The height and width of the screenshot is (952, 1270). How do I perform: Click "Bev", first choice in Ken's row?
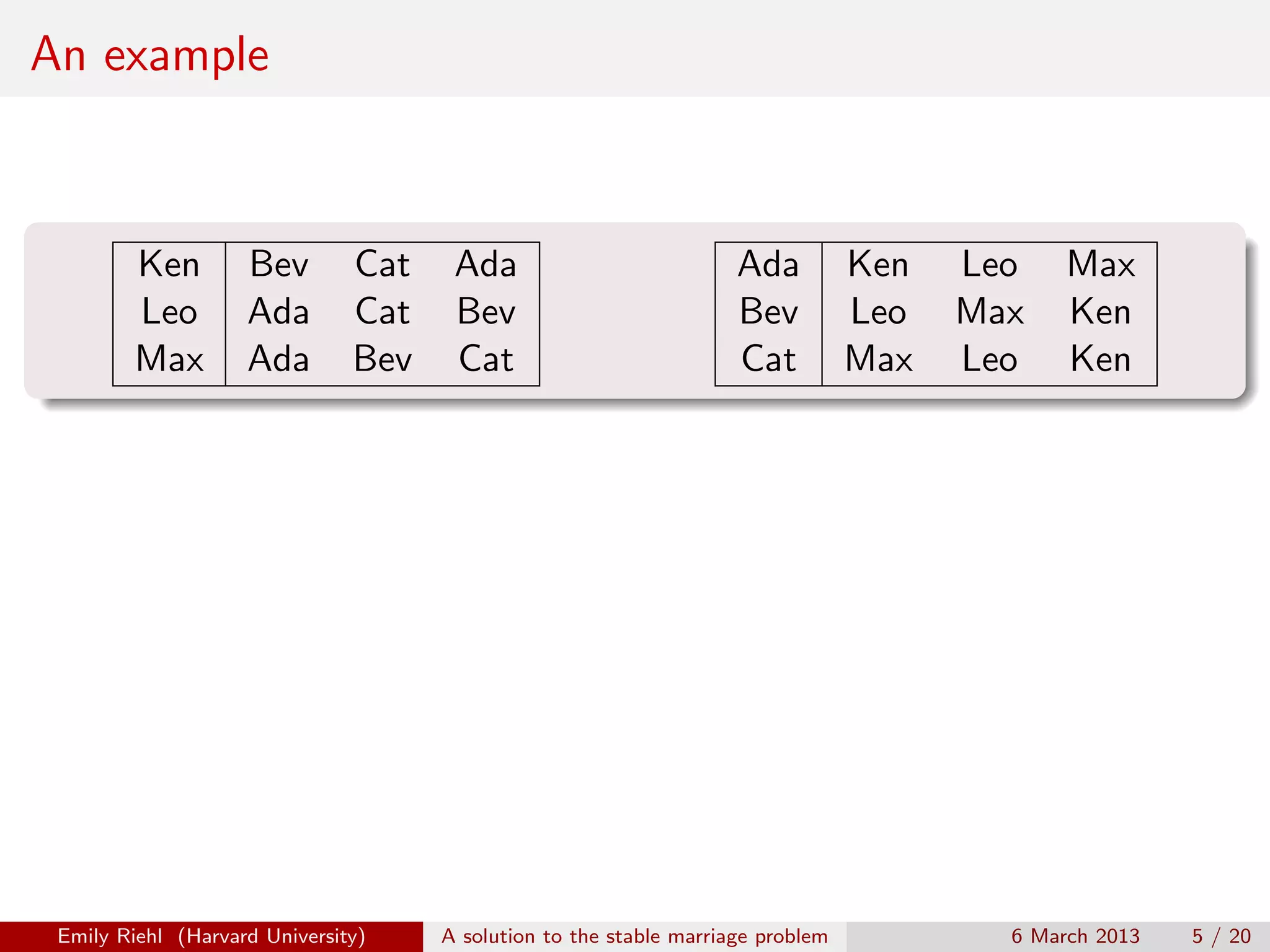click(x=279, y=265)
